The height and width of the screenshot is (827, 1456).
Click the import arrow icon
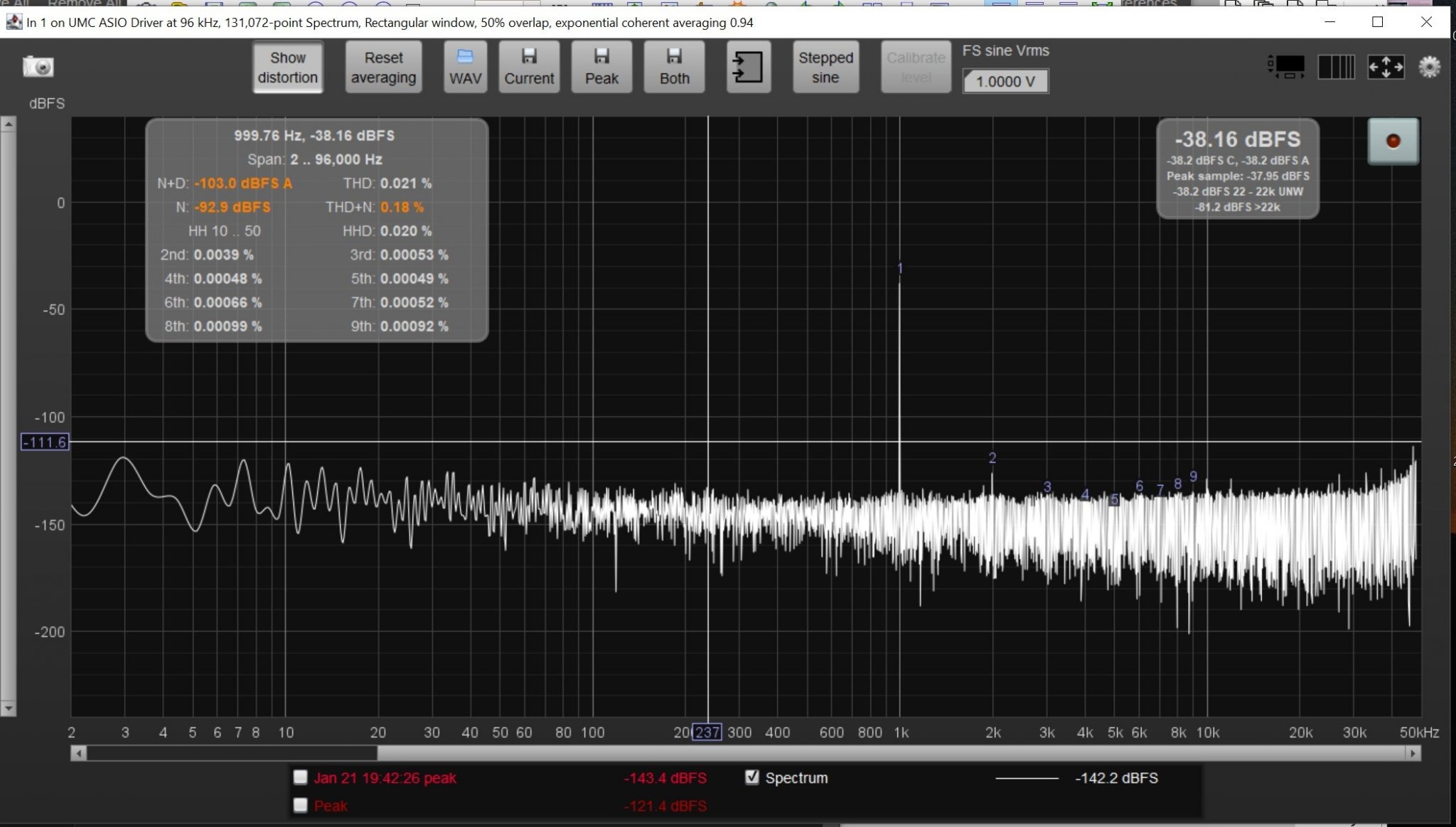click(748, 68)
